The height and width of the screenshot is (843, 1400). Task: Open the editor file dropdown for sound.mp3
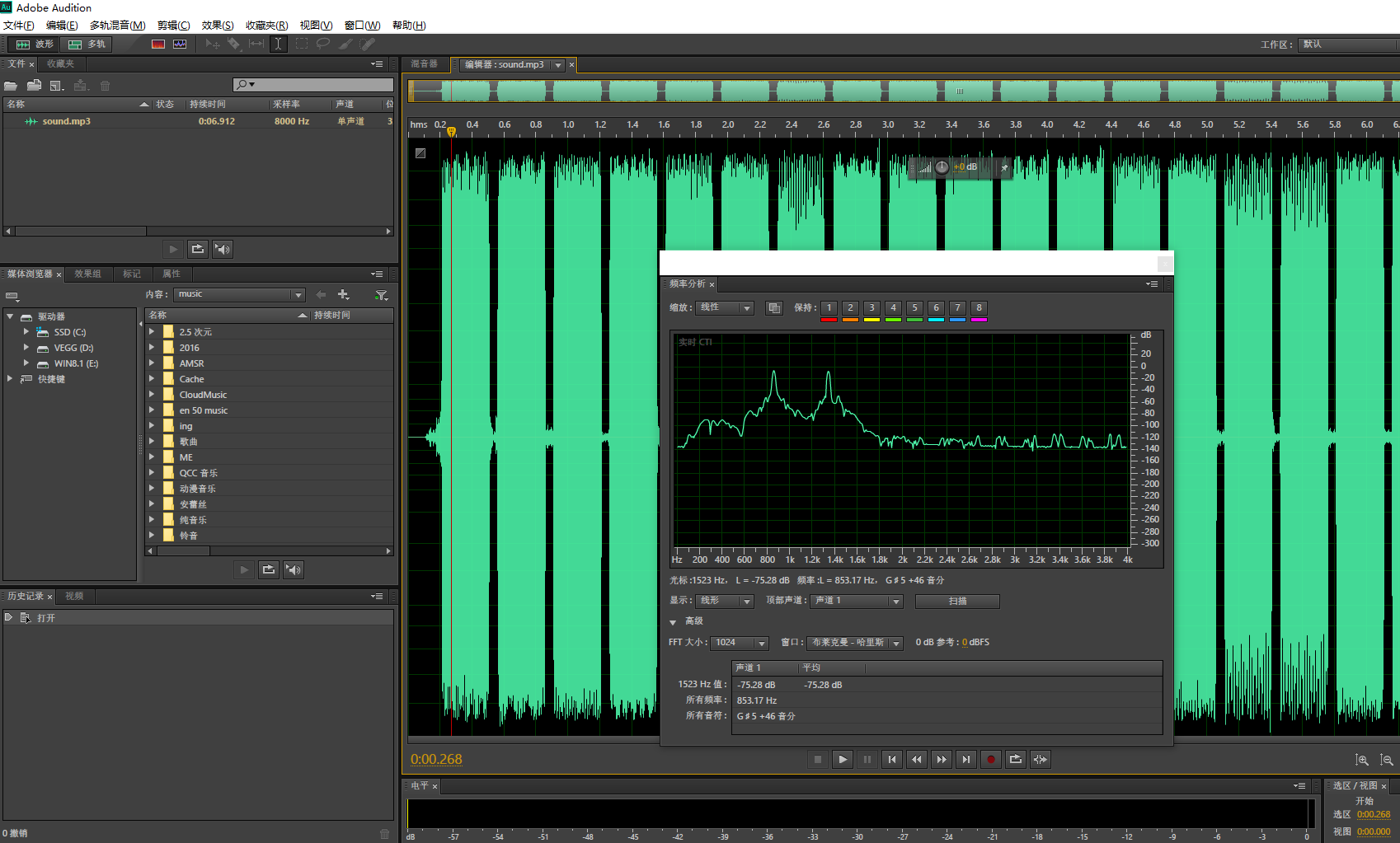(558, 65)
